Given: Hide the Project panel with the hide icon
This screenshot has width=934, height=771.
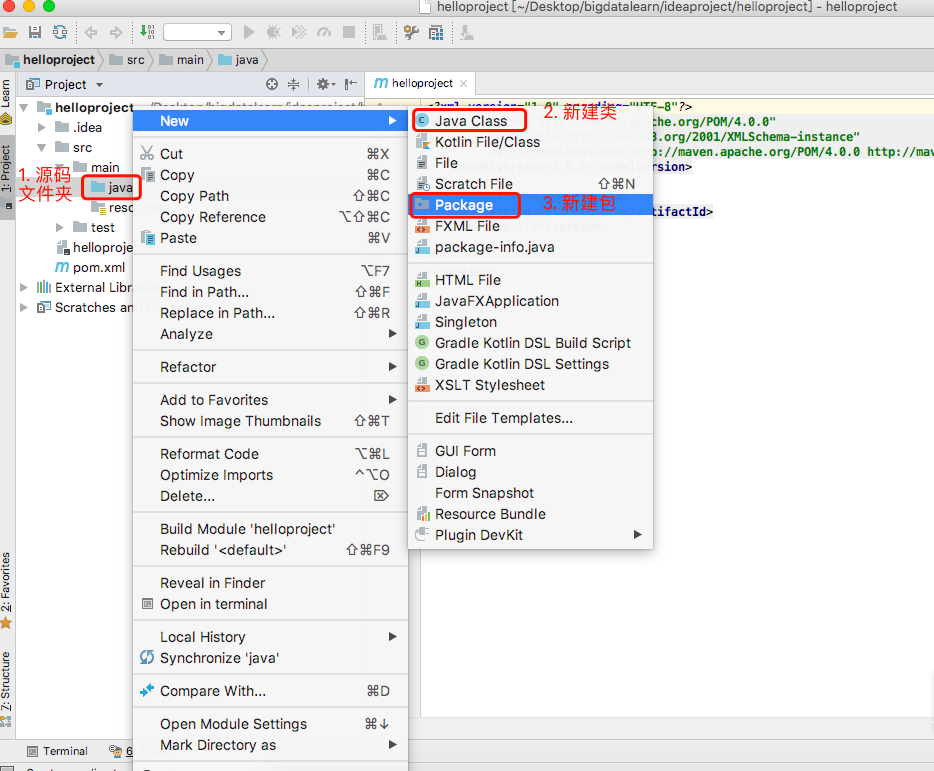Looking at the screenshot, I should click(x=351, y=84).
